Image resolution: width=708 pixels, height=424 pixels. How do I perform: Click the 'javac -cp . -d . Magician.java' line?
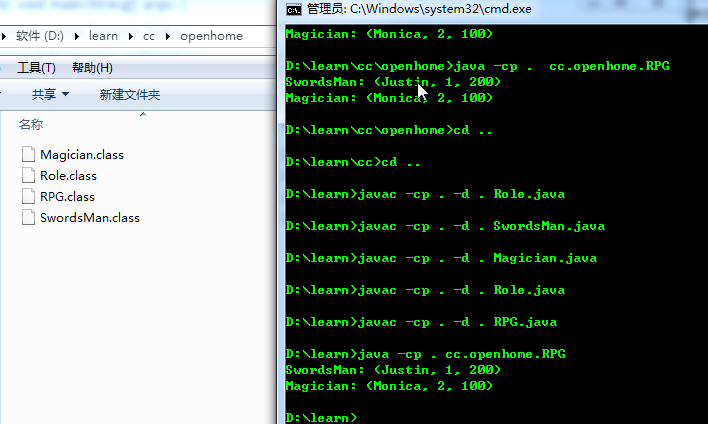click(441, 258)
